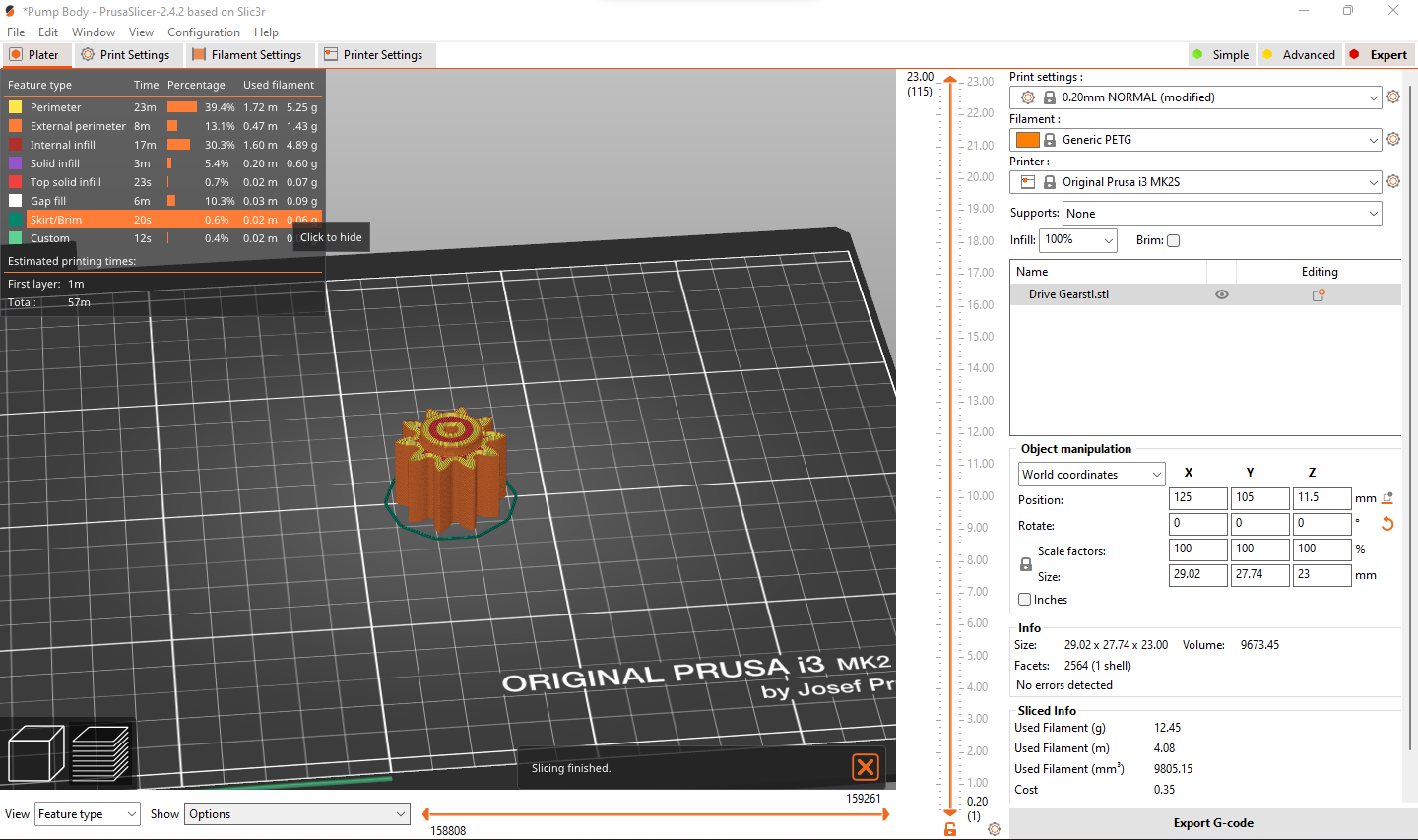Click the Plater tab icon
Screen dimensions: 1418x840
pyautogui.click(x=16, y=55)
